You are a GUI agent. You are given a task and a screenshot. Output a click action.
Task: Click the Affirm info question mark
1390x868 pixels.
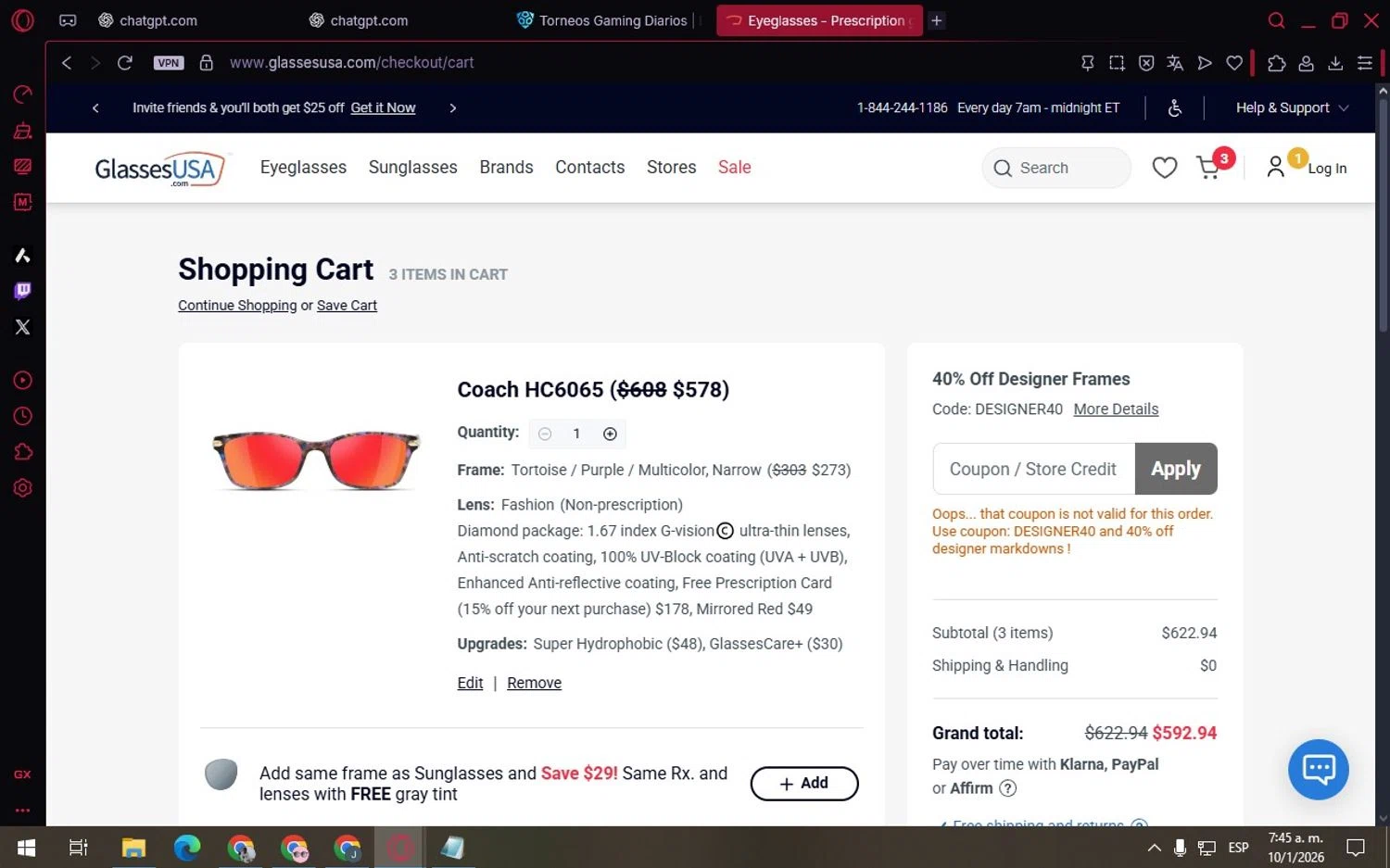[x=1008, y=788]
